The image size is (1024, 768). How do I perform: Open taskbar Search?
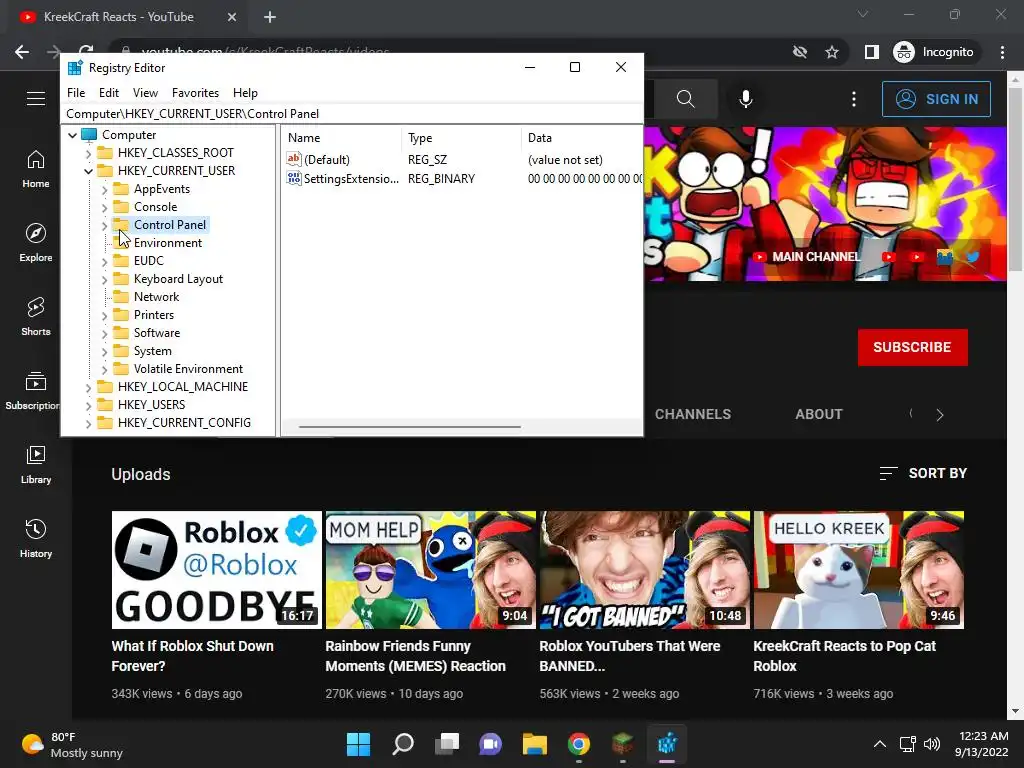[403, 744]
